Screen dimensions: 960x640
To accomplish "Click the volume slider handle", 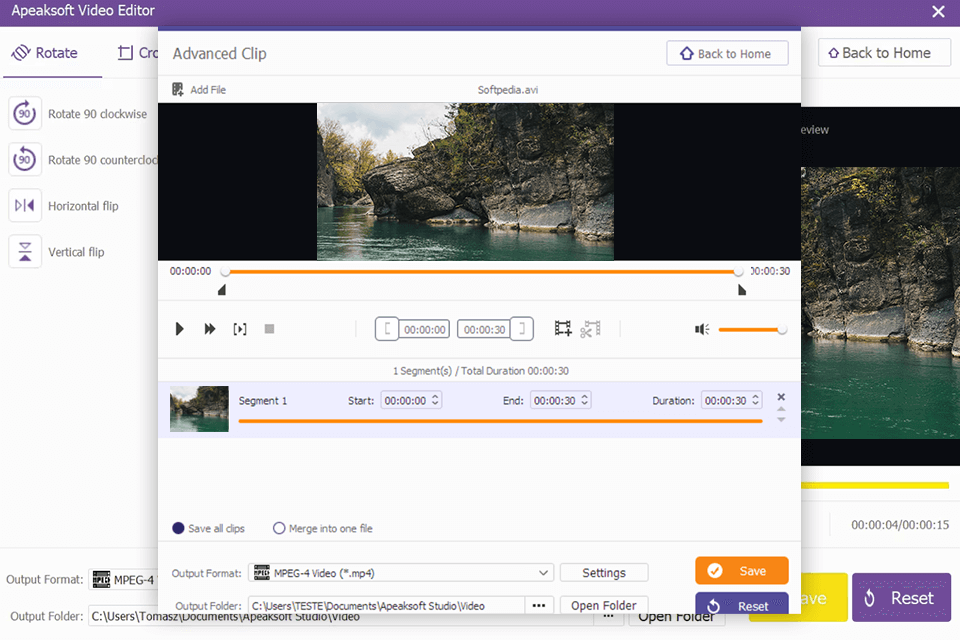I will (x=782, y=329).
